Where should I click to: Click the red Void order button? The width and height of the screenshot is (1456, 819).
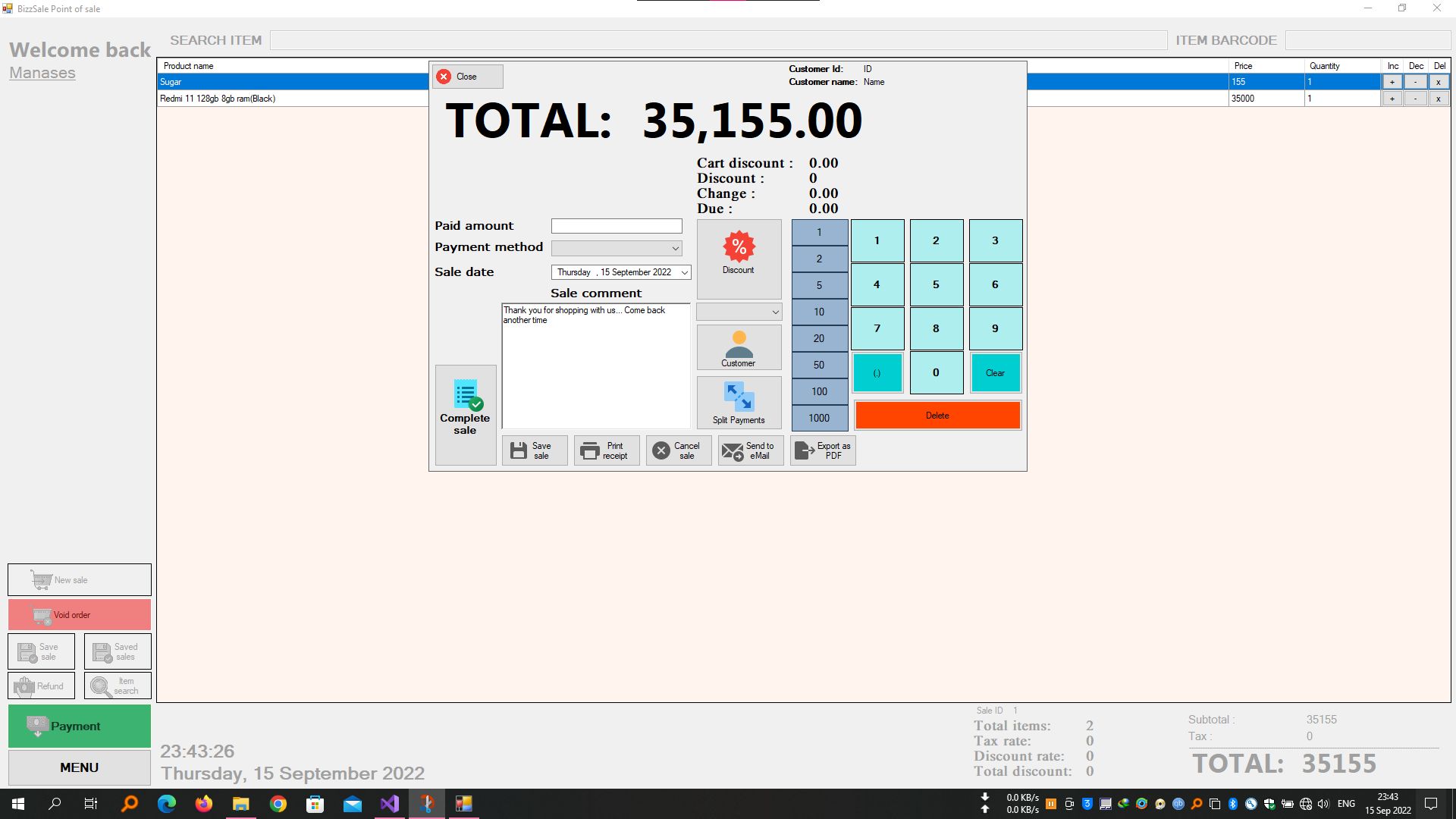(x=80, y=615)
